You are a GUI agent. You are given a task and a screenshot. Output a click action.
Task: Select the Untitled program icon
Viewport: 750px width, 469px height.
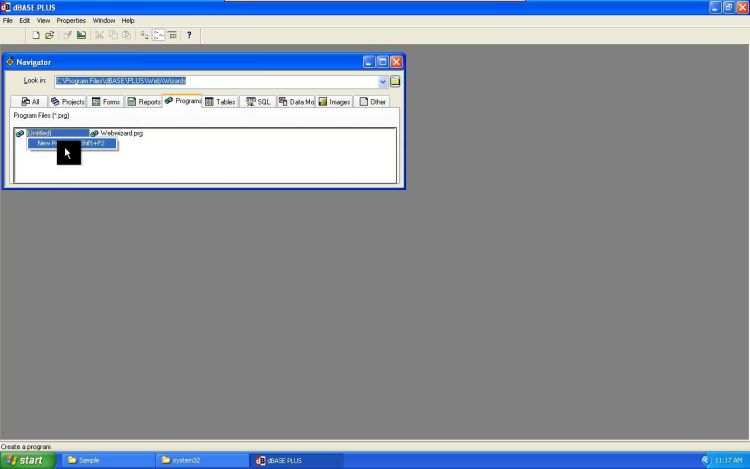pos(20,133)
